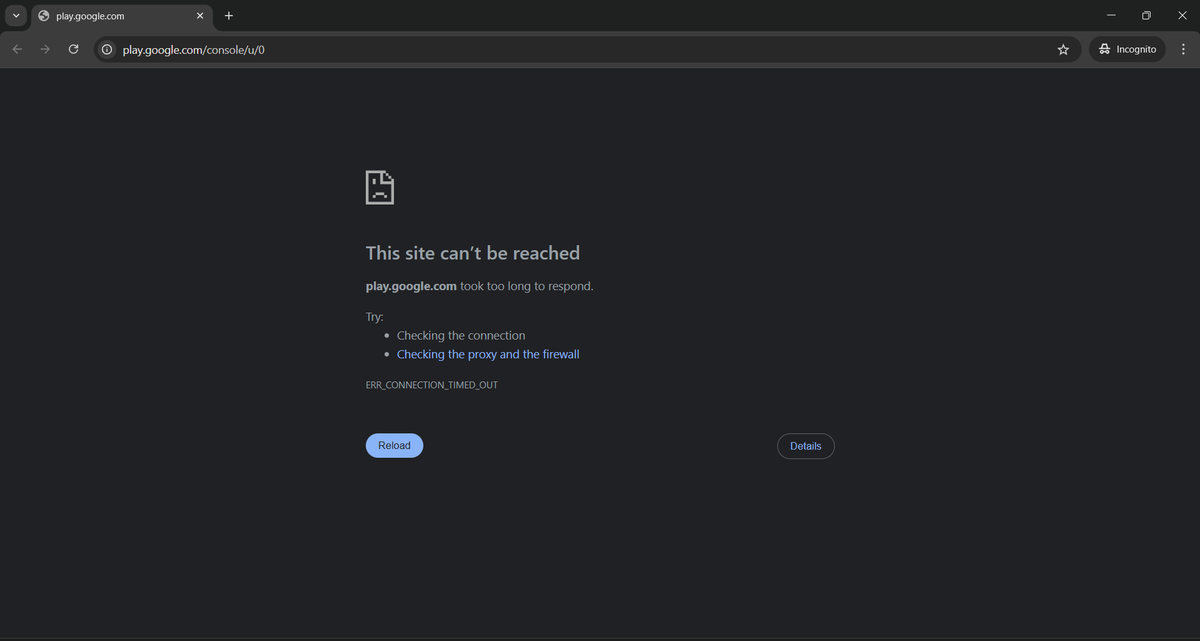Screen dimensions: 1200x641
Task: Select the play.google.com tab
Action: 121,16
